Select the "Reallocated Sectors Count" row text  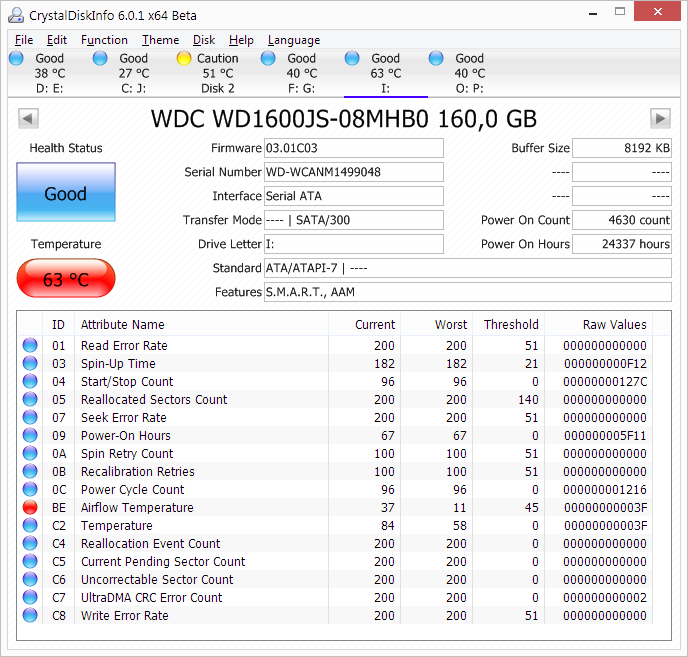154,399
